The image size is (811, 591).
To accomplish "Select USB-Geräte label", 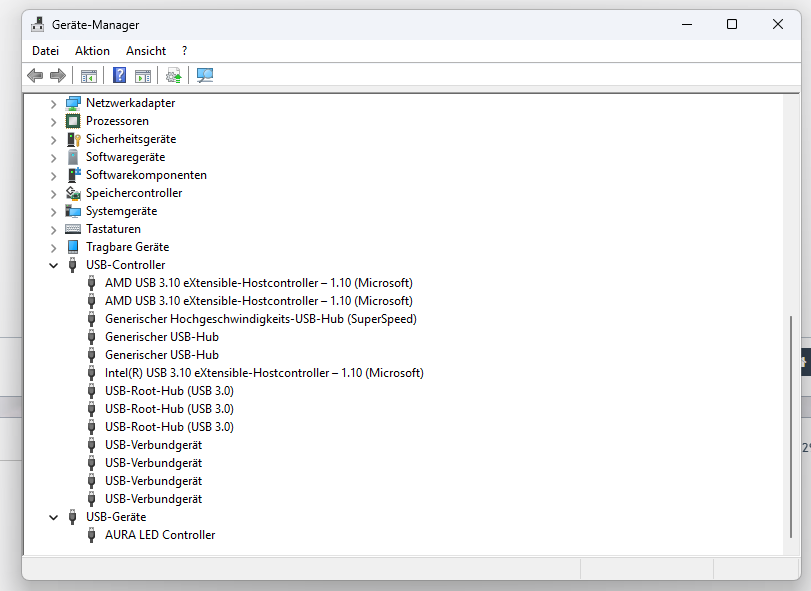I will 116,517.
